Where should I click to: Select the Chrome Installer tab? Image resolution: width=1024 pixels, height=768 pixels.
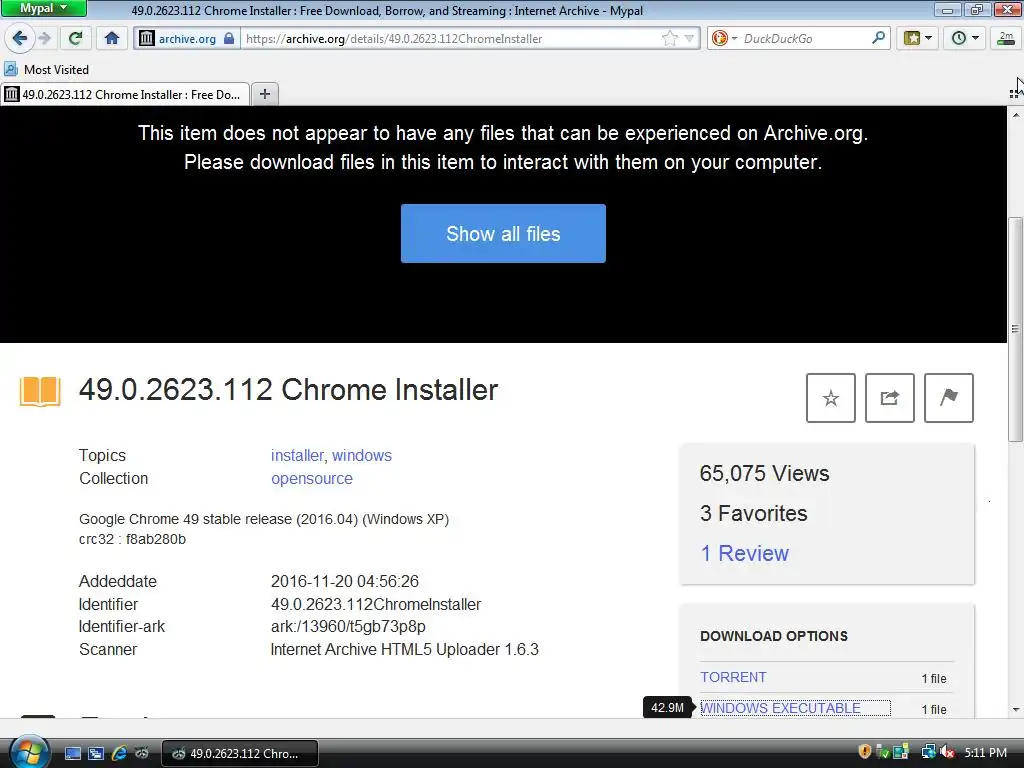[125, 95]
